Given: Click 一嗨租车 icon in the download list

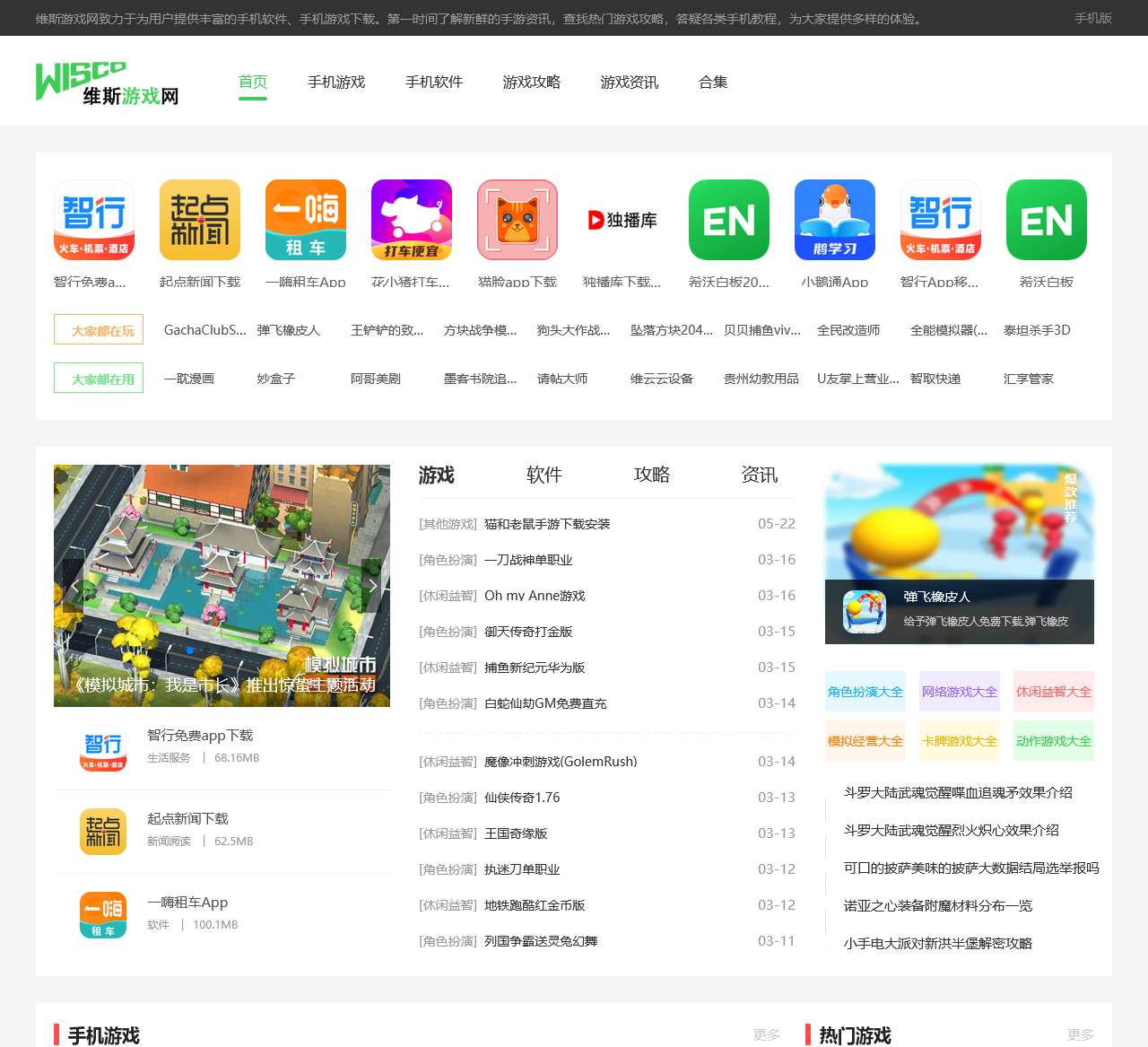Looking at the screenshot, I should pyautogui.click(x=103, y=915).
